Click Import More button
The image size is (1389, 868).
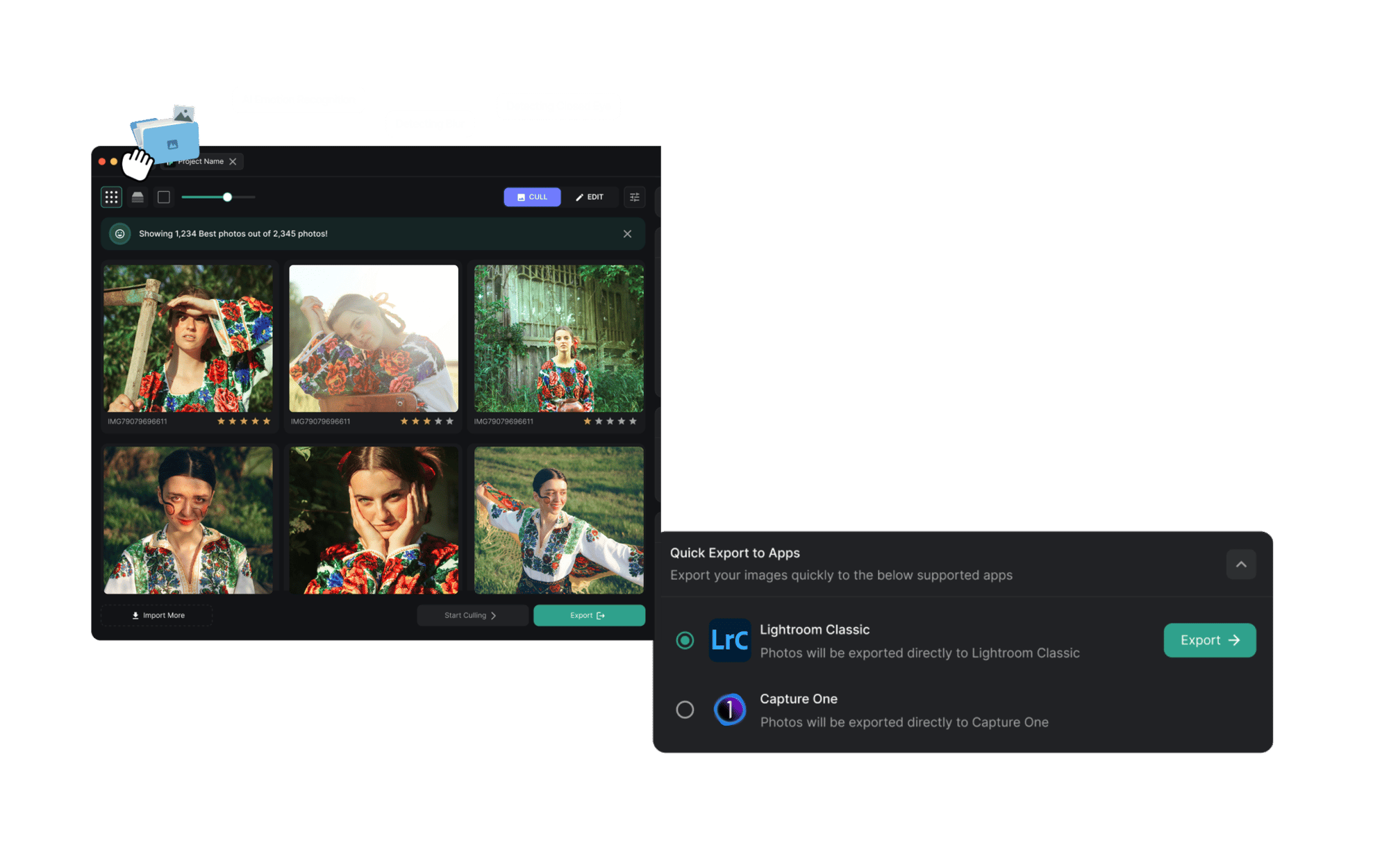point(158,615)
